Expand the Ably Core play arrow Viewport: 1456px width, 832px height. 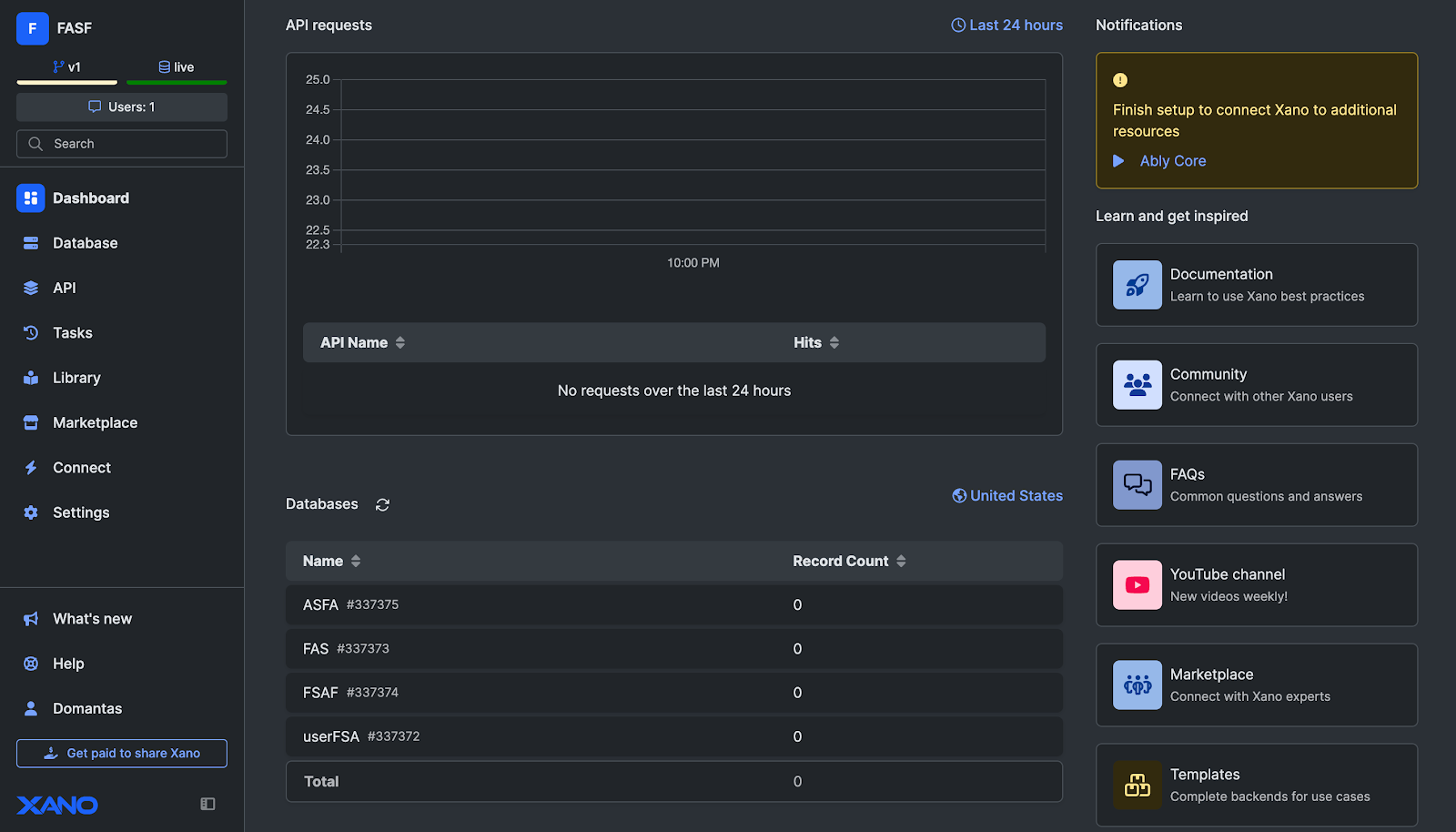1118,161
